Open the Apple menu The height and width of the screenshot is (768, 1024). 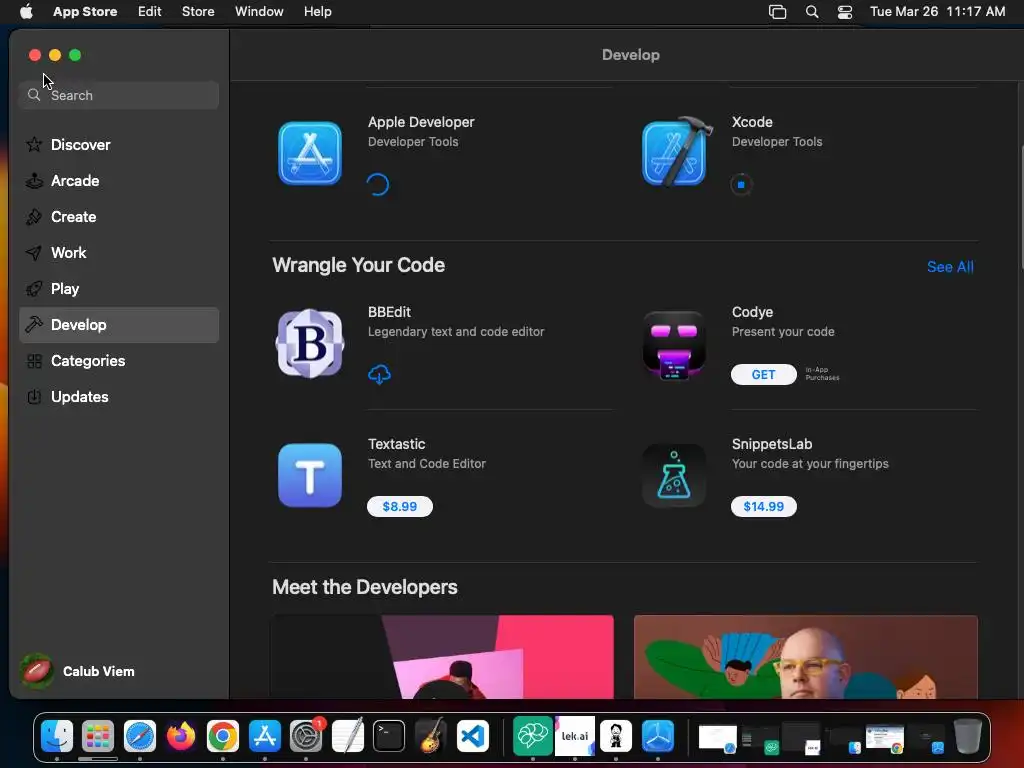26,12
